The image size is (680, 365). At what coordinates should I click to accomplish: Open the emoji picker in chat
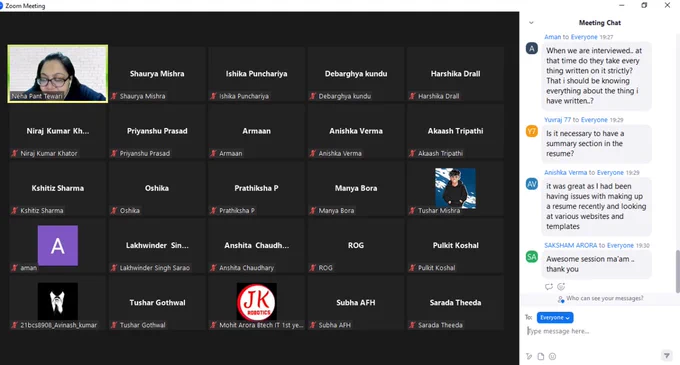pyautogui.click(x=552, y=356)
